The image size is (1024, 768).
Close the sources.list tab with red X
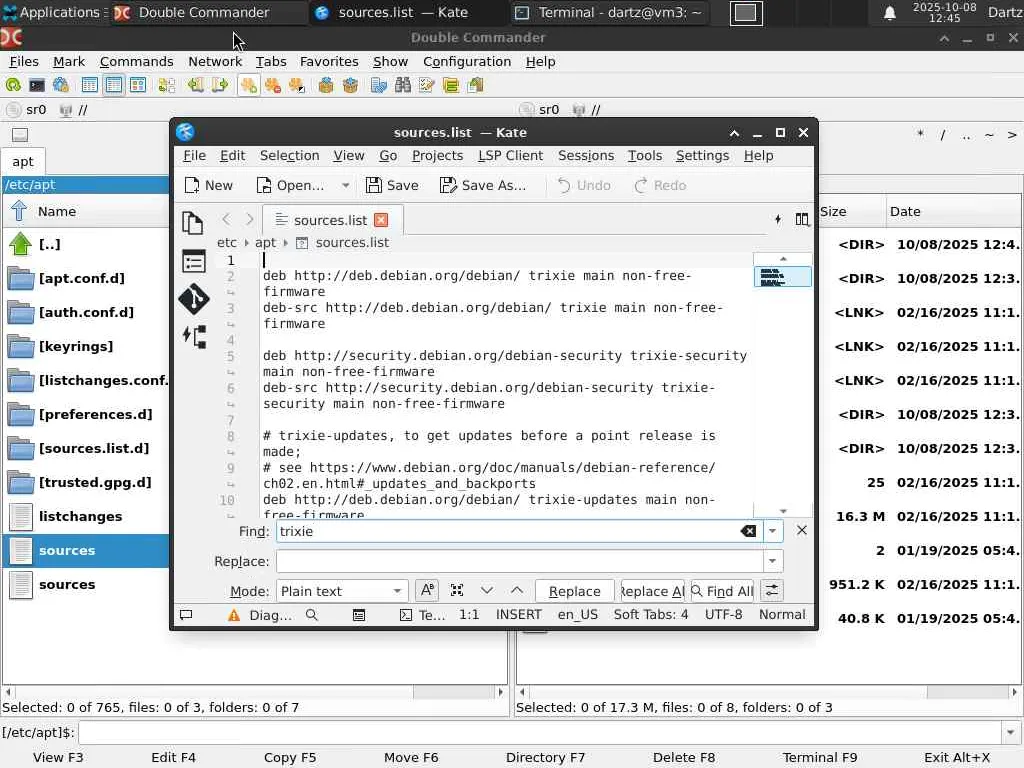click(x=381, y=220)
